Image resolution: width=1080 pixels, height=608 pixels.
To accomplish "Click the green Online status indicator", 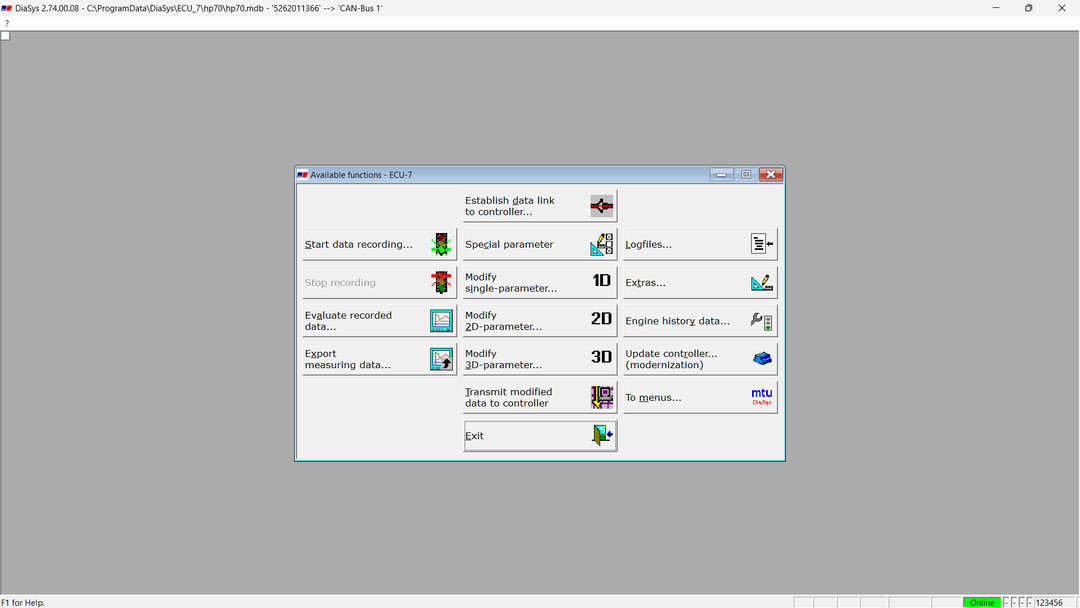I will pos(982,602).
